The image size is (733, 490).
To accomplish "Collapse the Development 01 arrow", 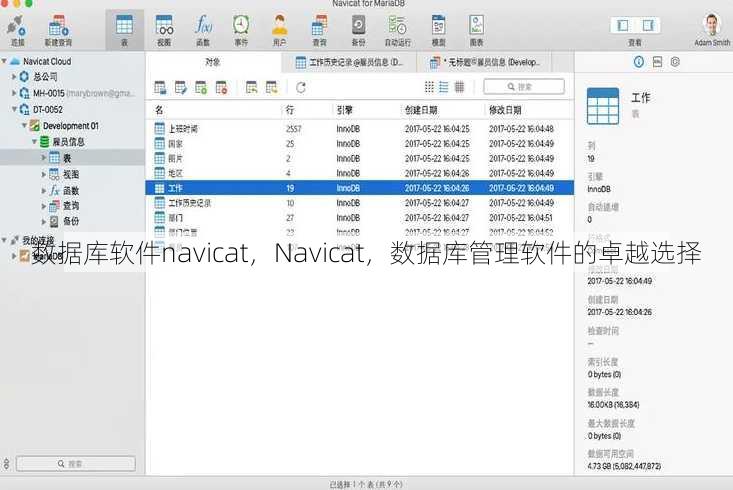I will pyautogui.click(x=24, y=125).
